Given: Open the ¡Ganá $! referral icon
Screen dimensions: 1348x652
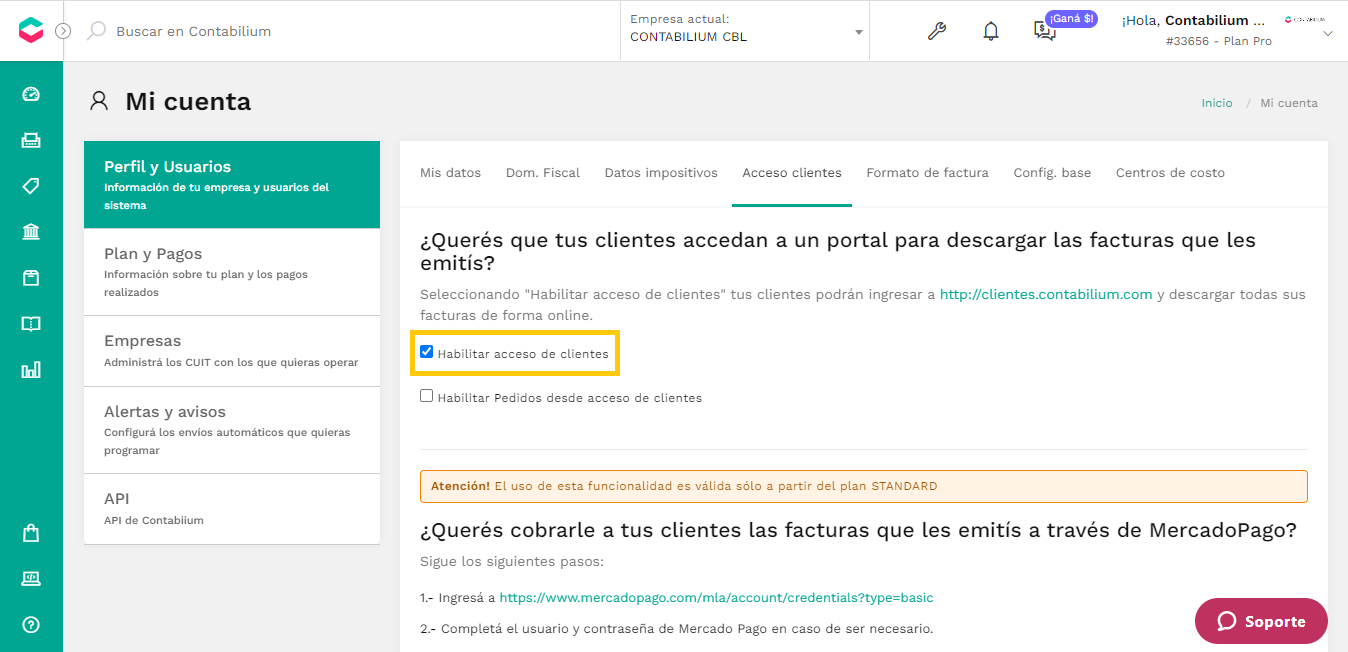Looking at the screenshot, I should (1045, 31).
